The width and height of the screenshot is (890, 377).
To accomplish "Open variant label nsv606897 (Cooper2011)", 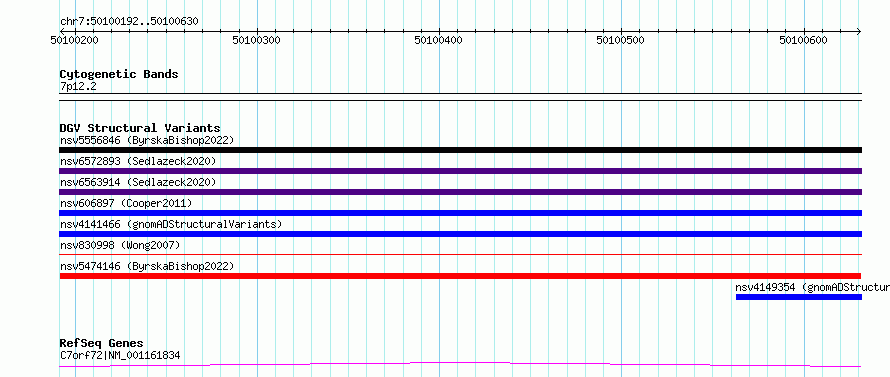I will (x=126, y=203).
